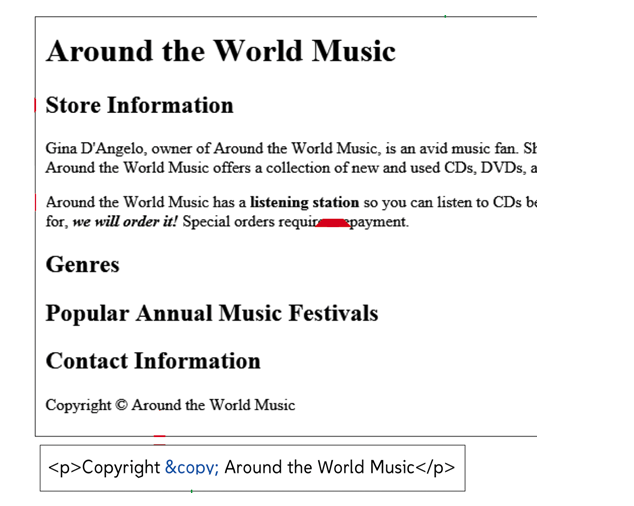Click the 'Genres' heading
The height and width of the screenshot is (506, 634).
tap(82, 265)
